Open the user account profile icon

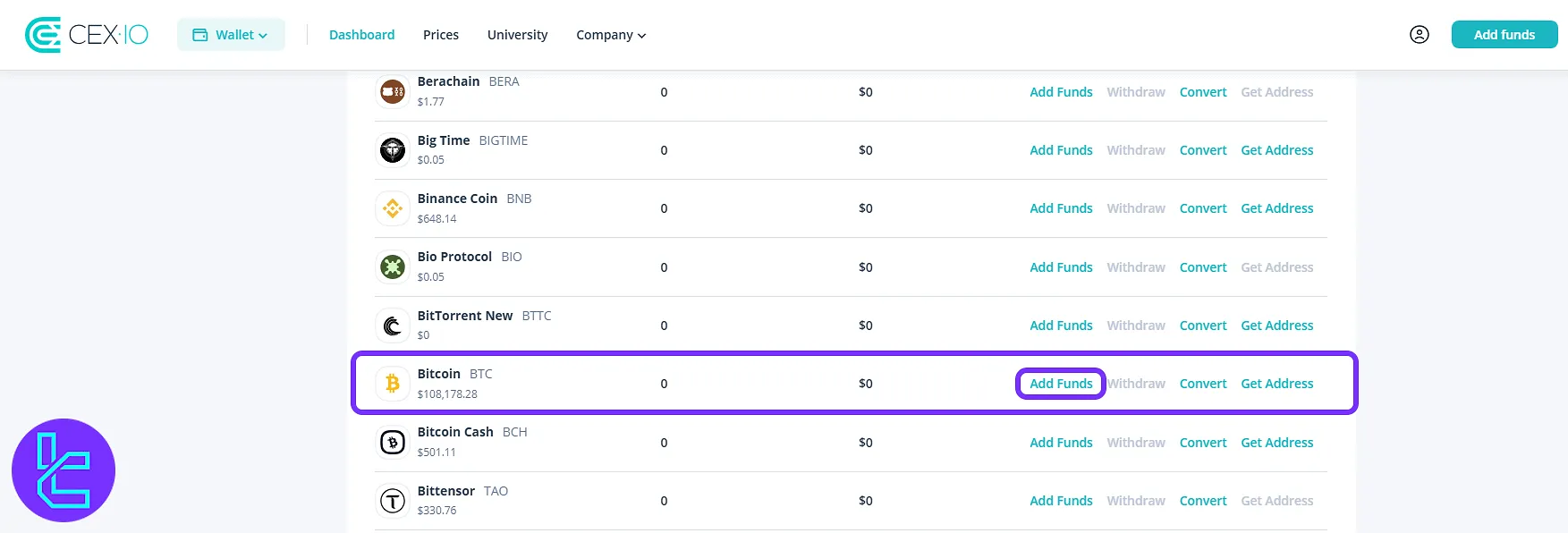pos(1419,35)
